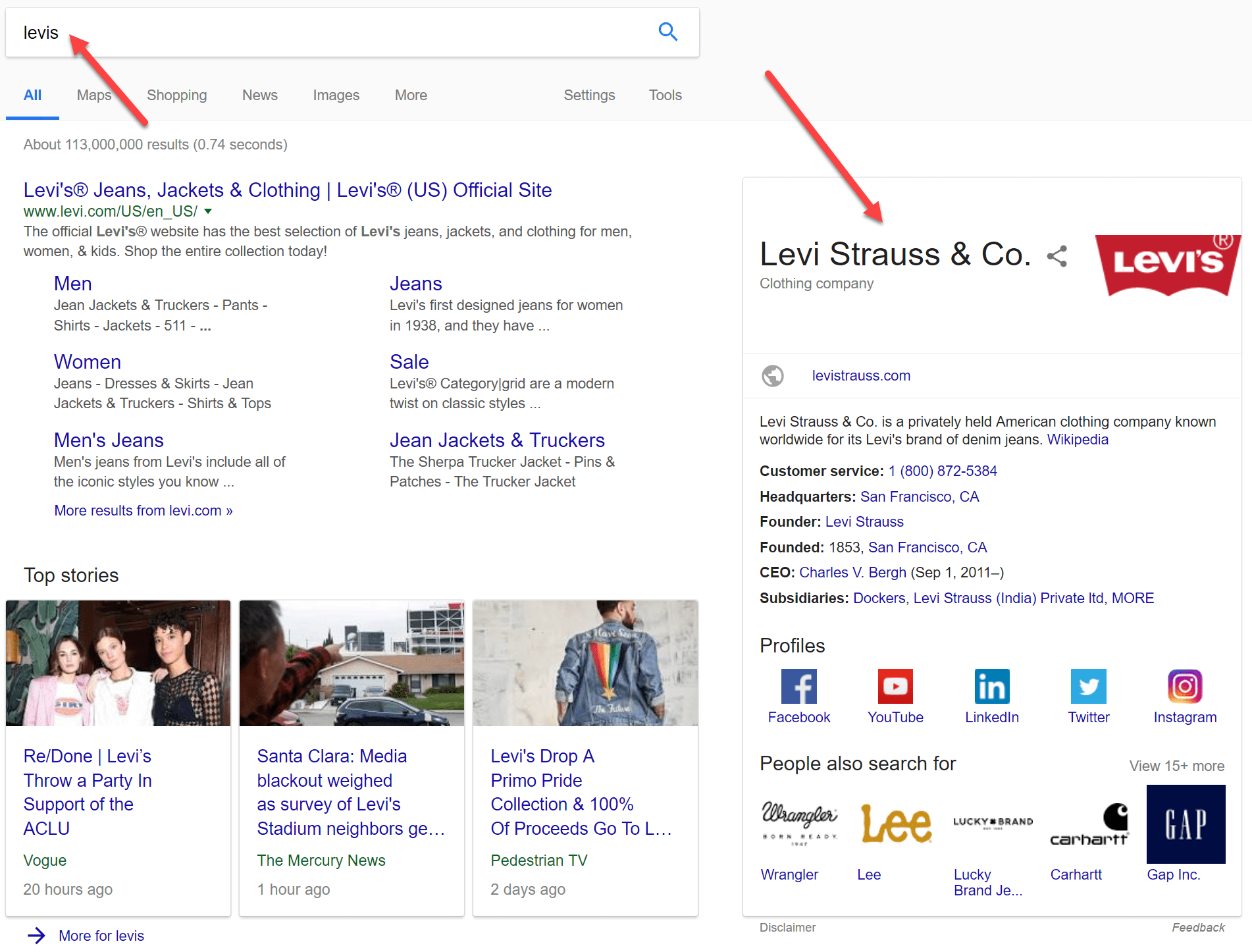The height and width of the screenshot is (952, 1252).
Task: Open the Disclaimer link below the panel
Action: tap(787, 928)
